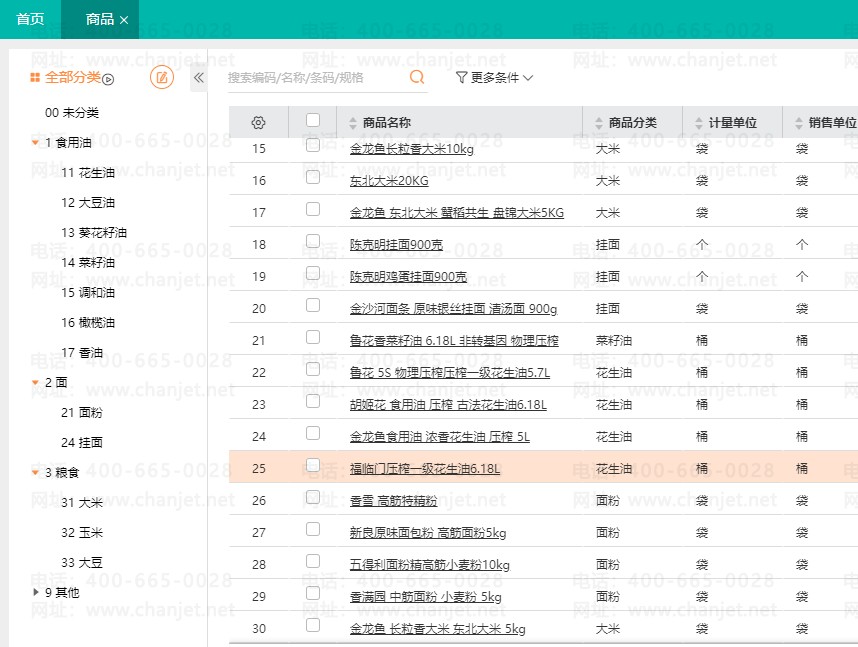This screenshot has width=858, height=647.
Task: Collapse the 1 食用油 category
Action: (x=36, y=143)
